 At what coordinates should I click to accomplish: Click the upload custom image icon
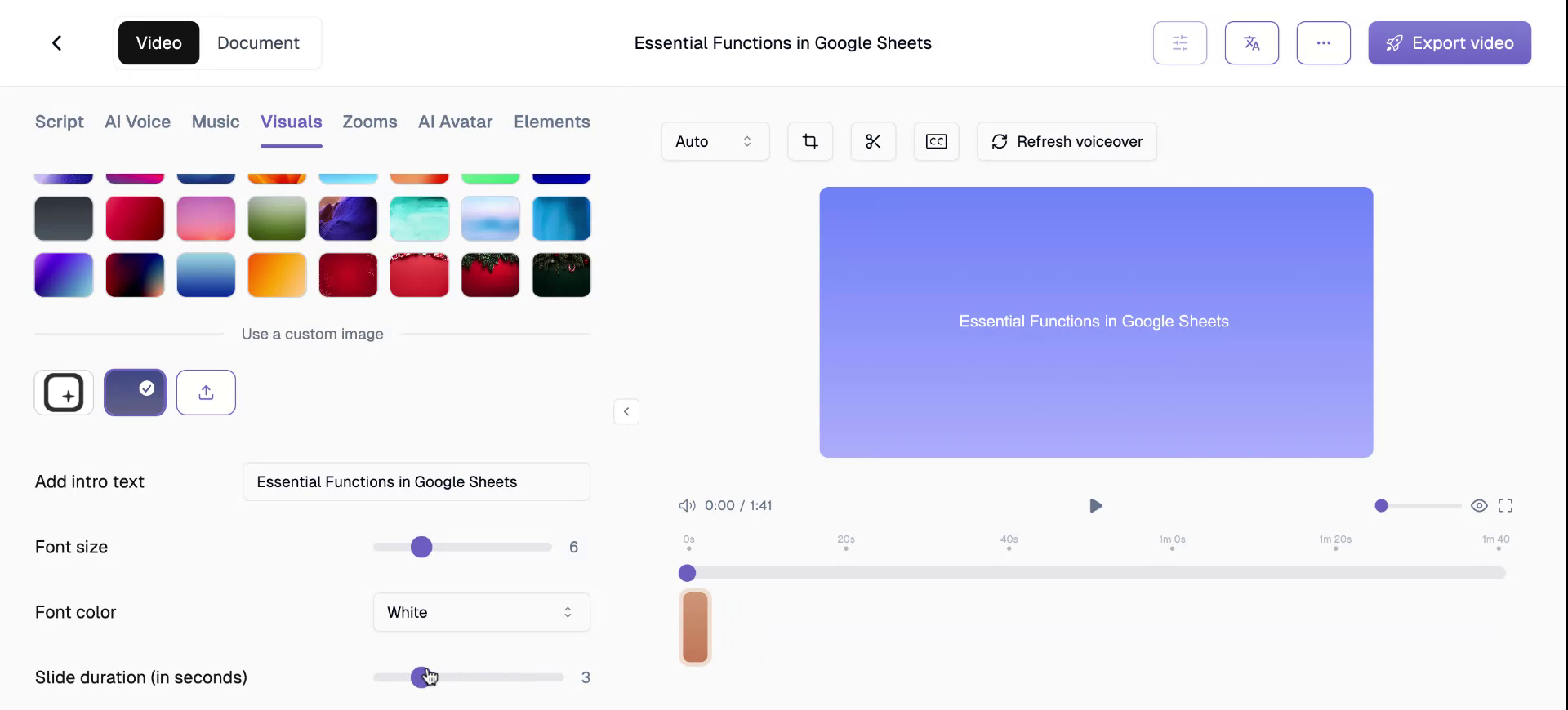click(x=206, y=393)
